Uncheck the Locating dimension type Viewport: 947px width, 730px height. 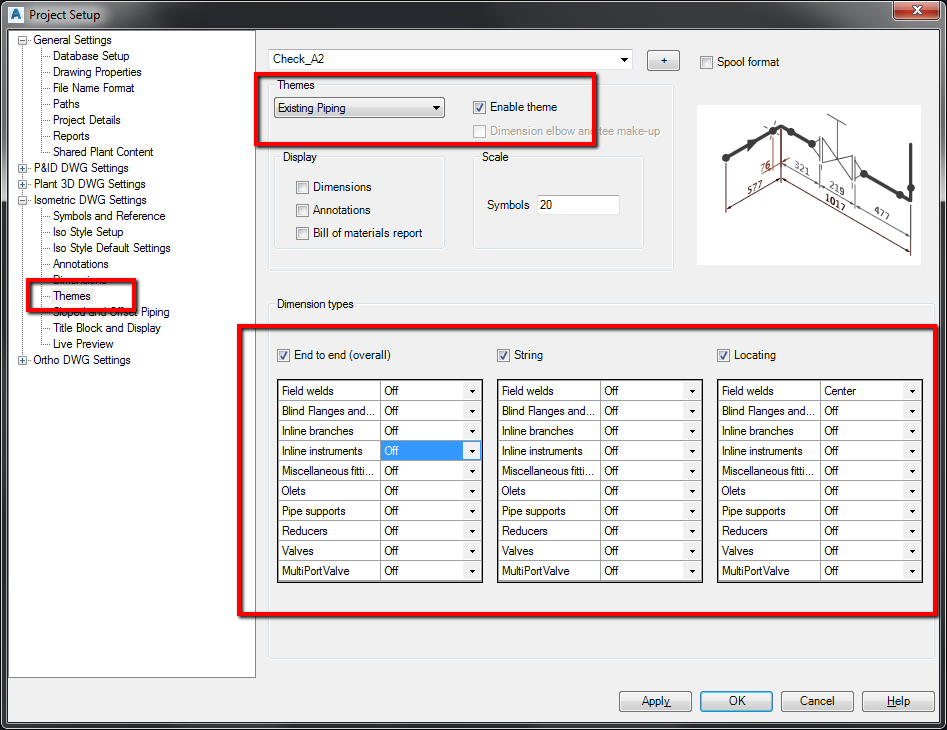[x=724, y=355]
